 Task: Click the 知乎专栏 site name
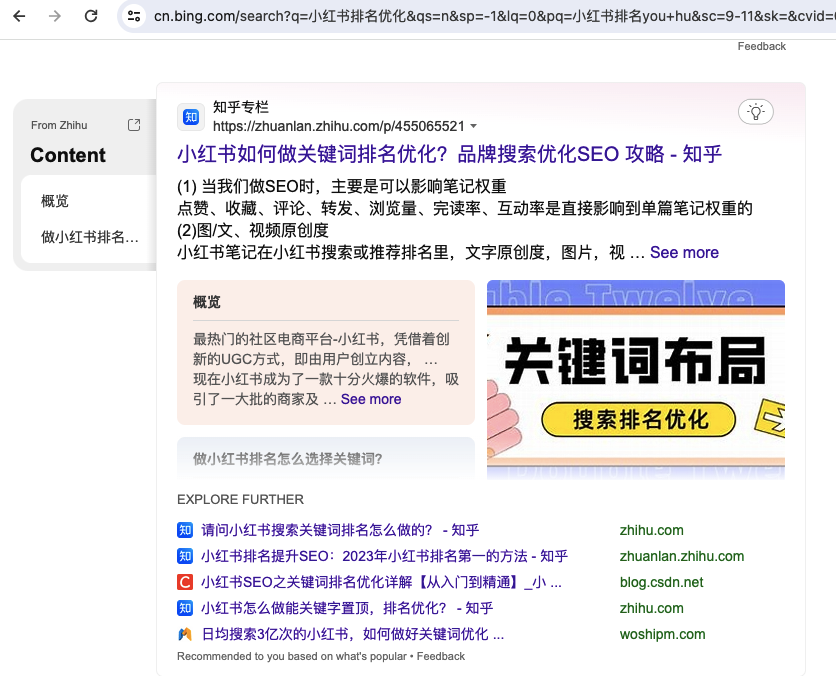click(241, 107)
